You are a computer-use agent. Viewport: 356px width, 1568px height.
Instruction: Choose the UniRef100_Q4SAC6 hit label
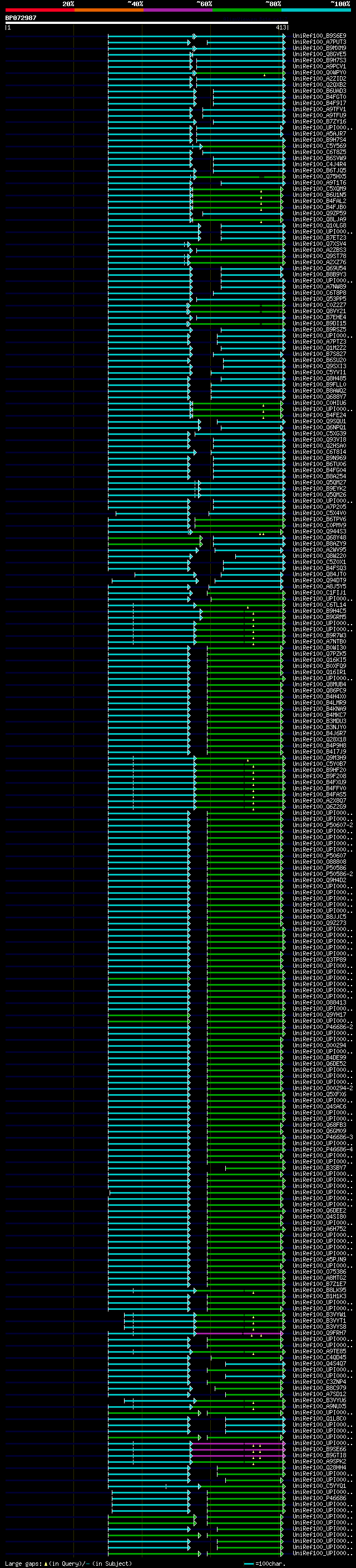[x=319, y=1106]
